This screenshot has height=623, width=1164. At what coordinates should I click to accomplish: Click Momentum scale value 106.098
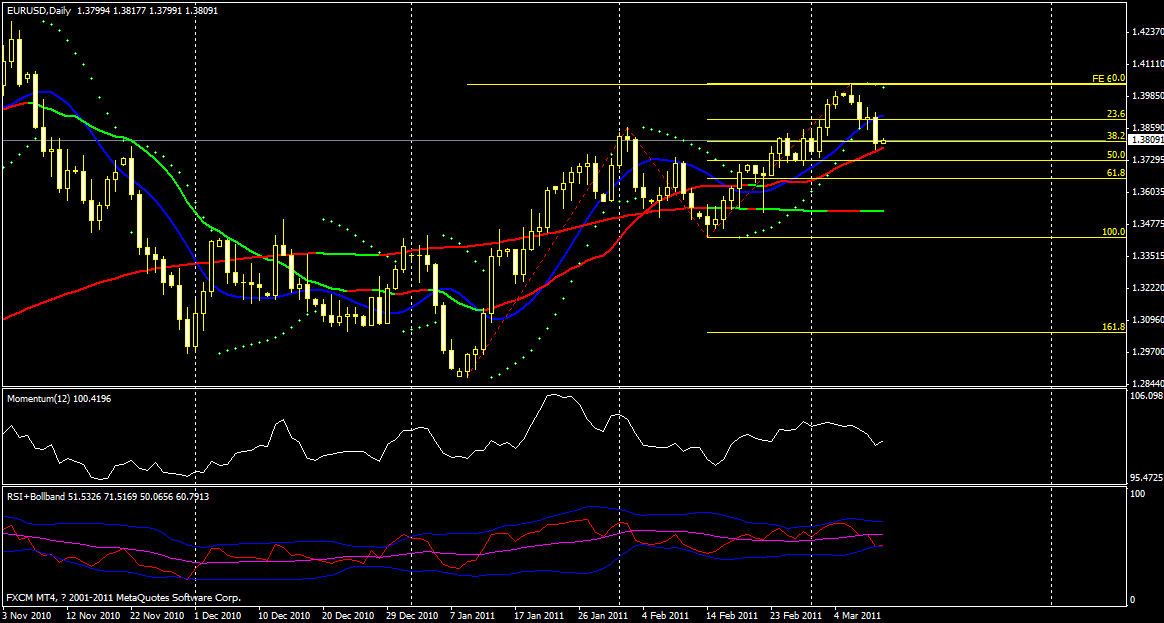(x=1147, y=397)
